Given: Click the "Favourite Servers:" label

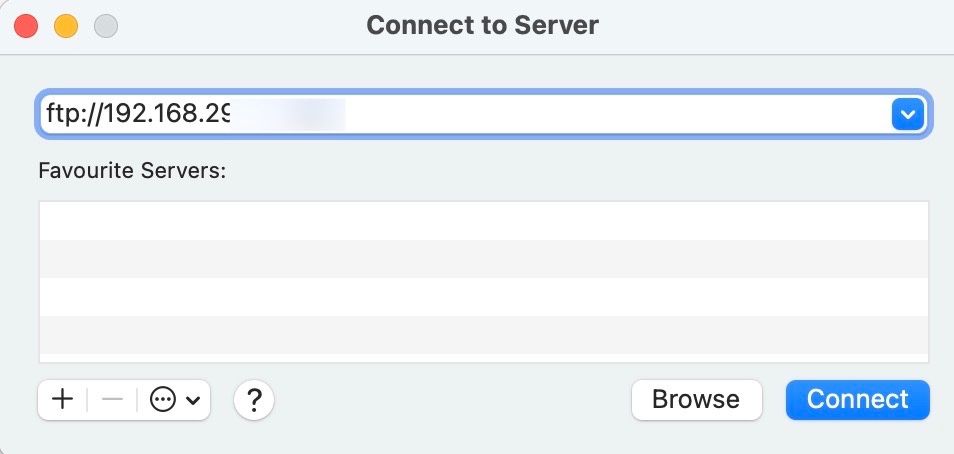Looking at the screenshot, I should tap(133, 170).
